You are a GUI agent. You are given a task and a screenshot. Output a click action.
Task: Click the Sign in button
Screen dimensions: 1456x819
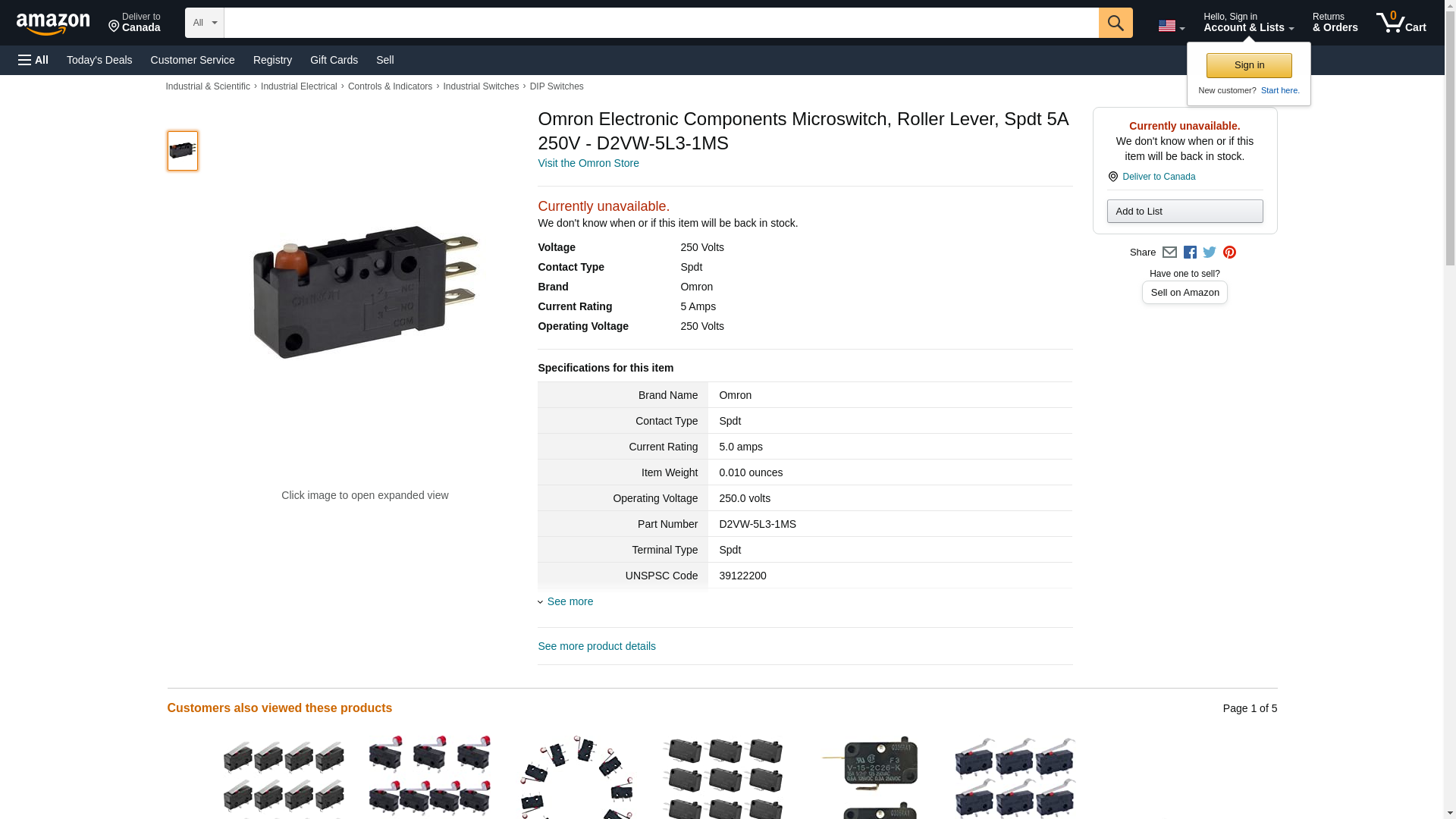(x=1249, y=65)
